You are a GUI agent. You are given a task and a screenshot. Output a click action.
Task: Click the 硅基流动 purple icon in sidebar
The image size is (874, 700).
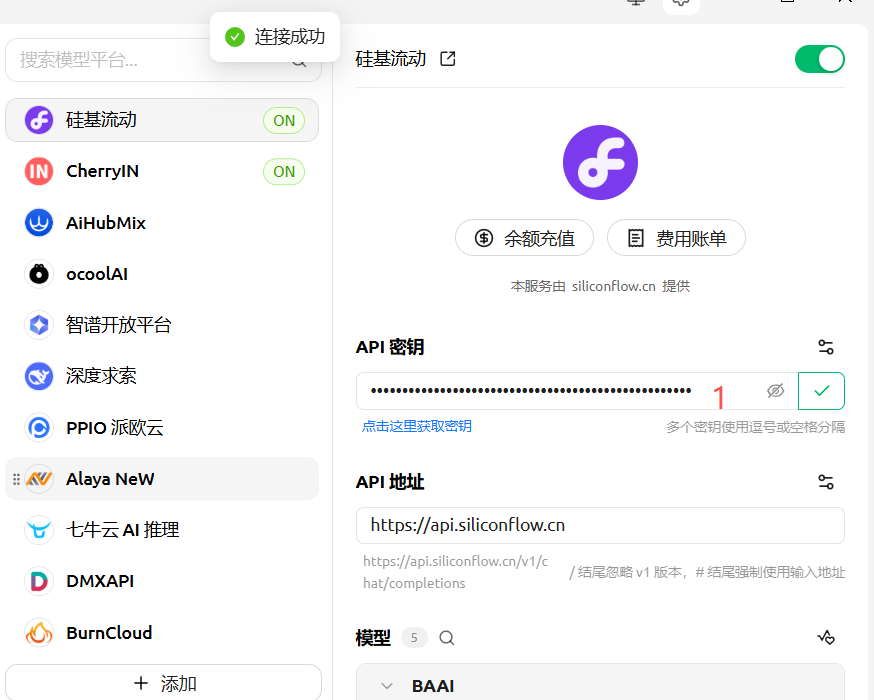pos(39,120)
